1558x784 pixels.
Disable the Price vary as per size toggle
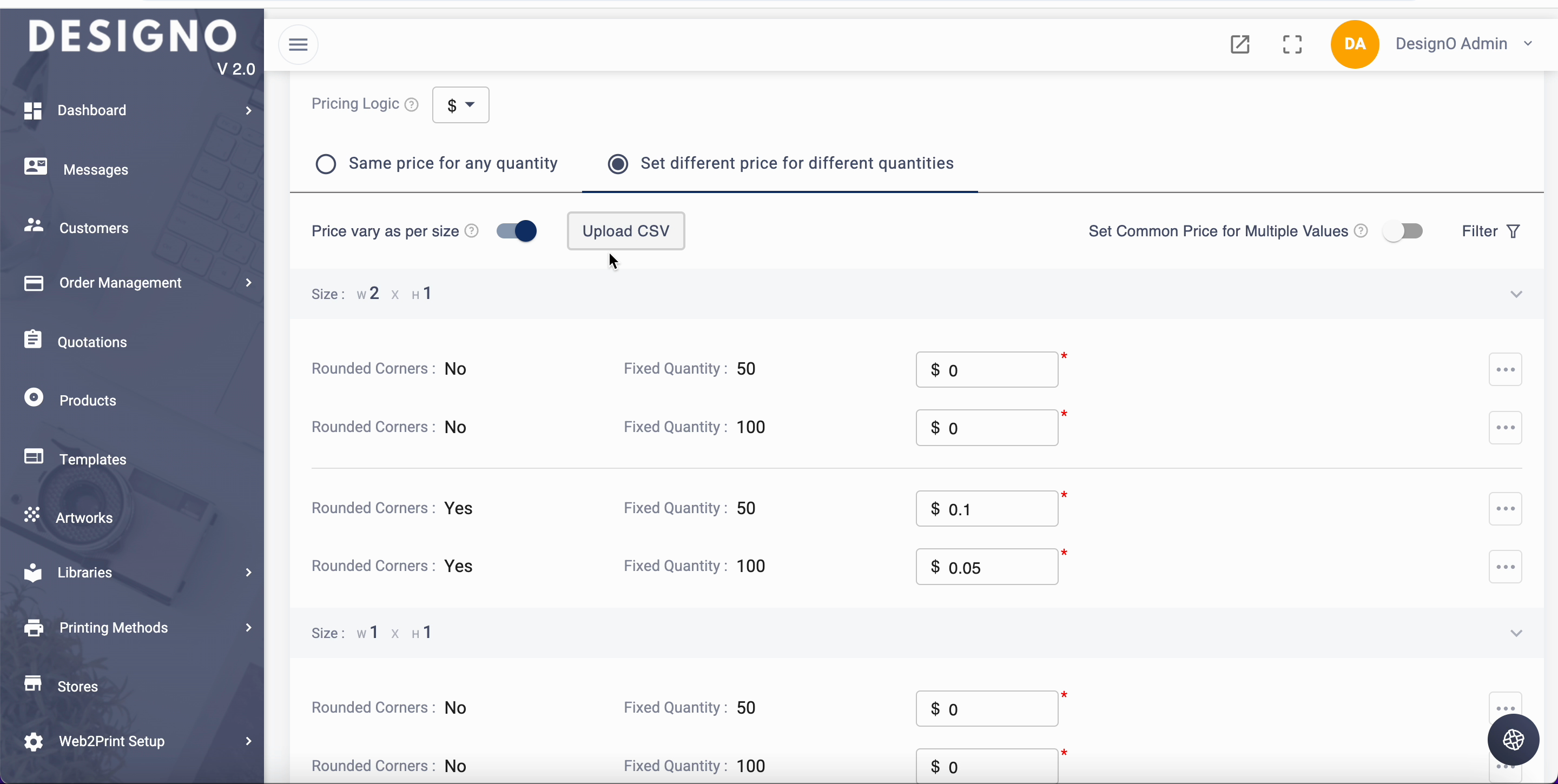point(517,231)
